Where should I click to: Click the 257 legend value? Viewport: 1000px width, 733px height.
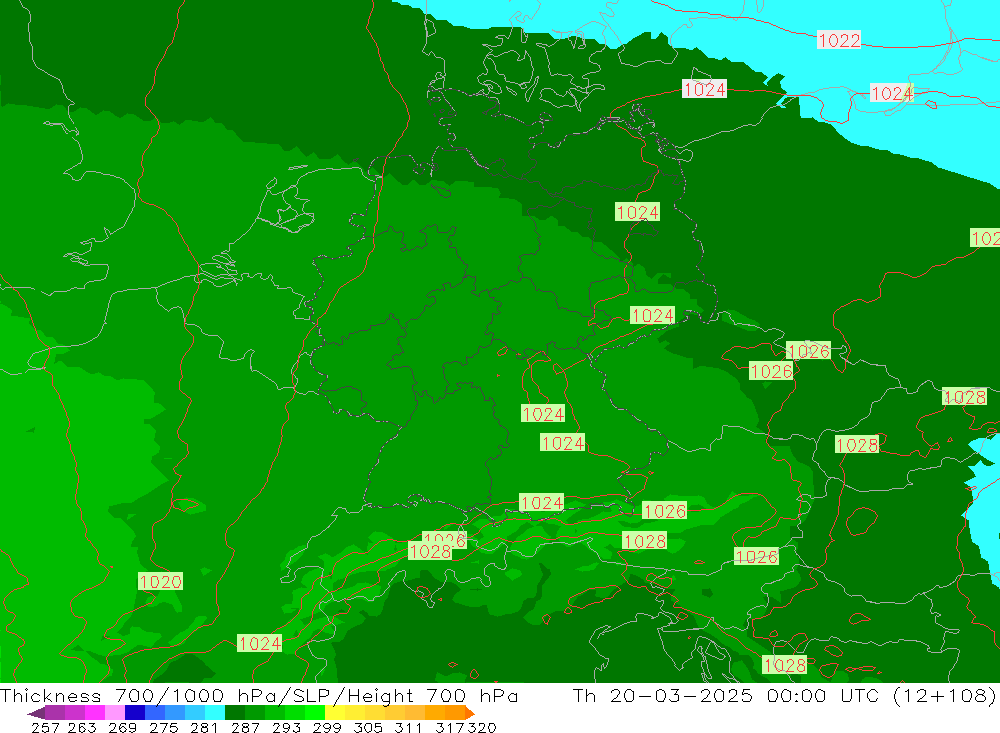[x=45, y=727]
